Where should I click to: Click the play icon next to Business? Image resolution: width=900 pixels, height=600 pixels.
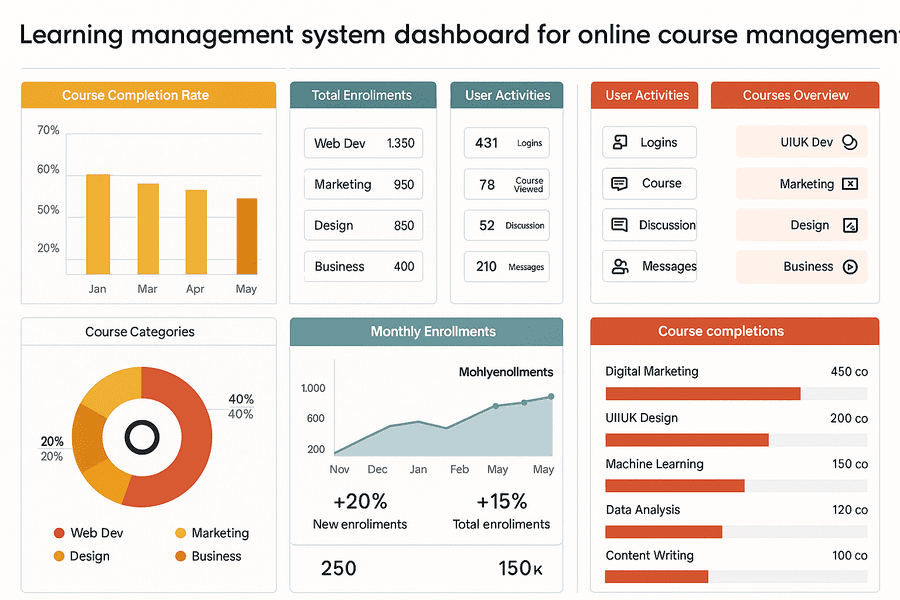(x=850, y=267)
